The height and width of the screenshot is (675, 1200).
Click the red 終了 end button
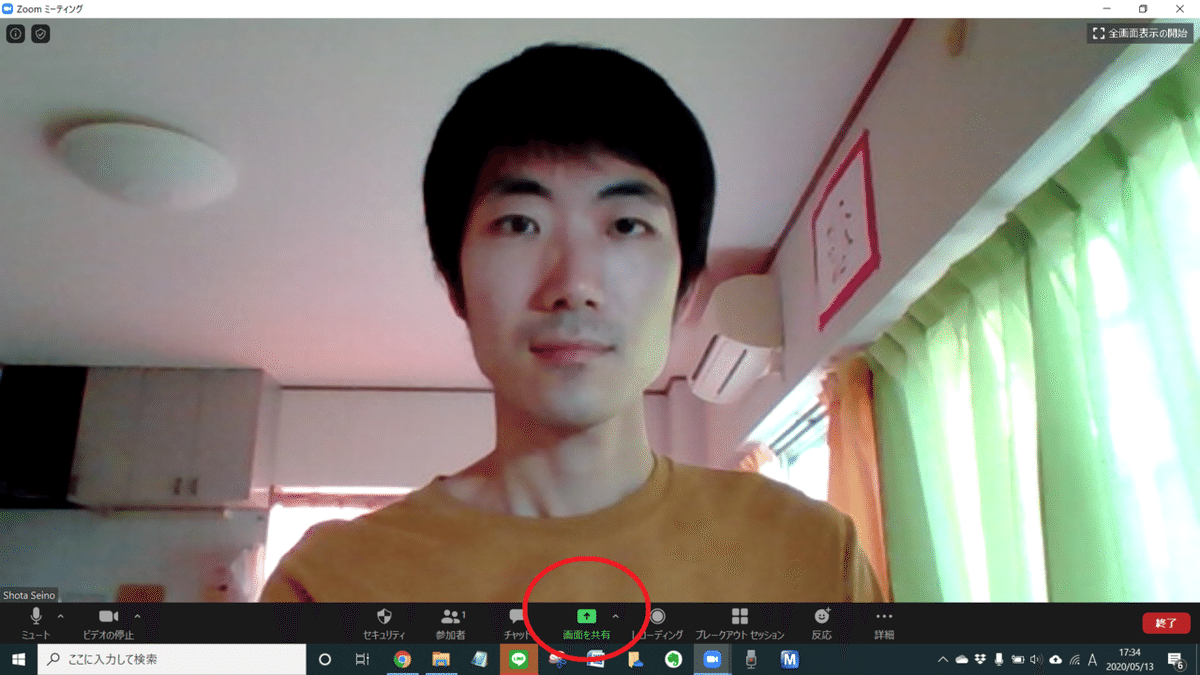click(x=1166, y=623)
